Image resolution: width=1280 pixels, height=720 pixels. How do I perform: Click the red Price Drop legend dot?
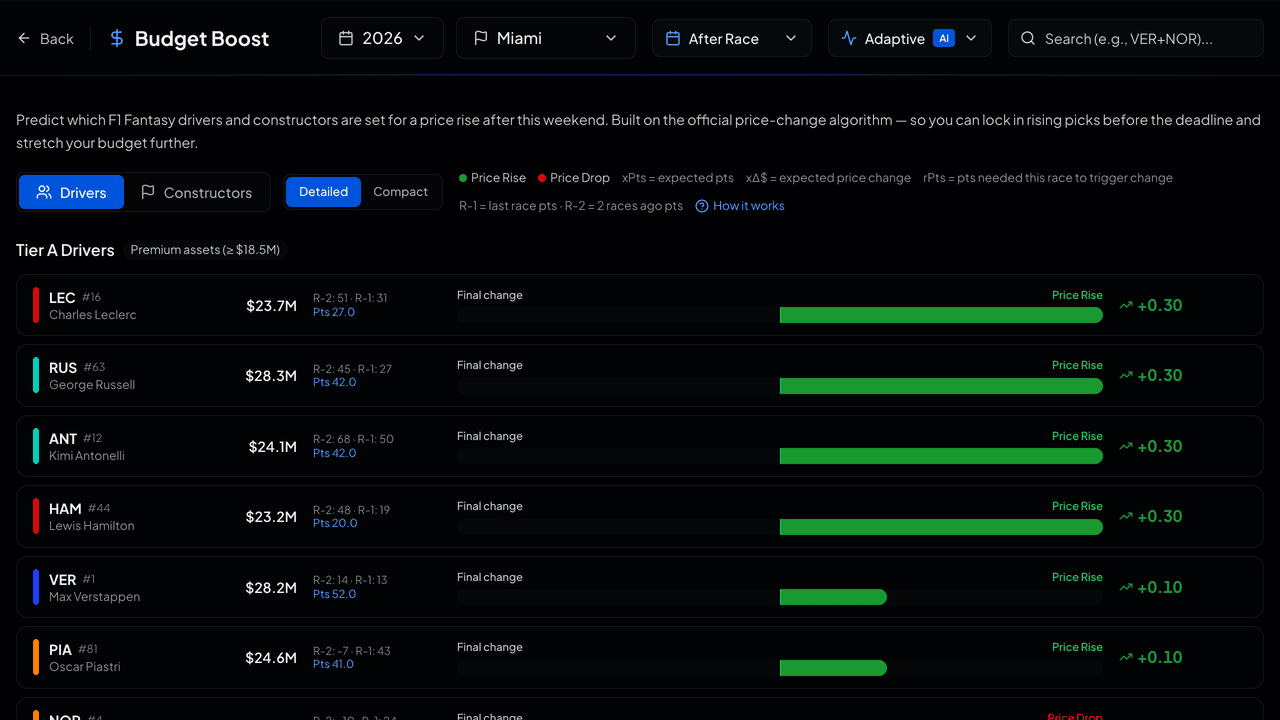[542, 178]
